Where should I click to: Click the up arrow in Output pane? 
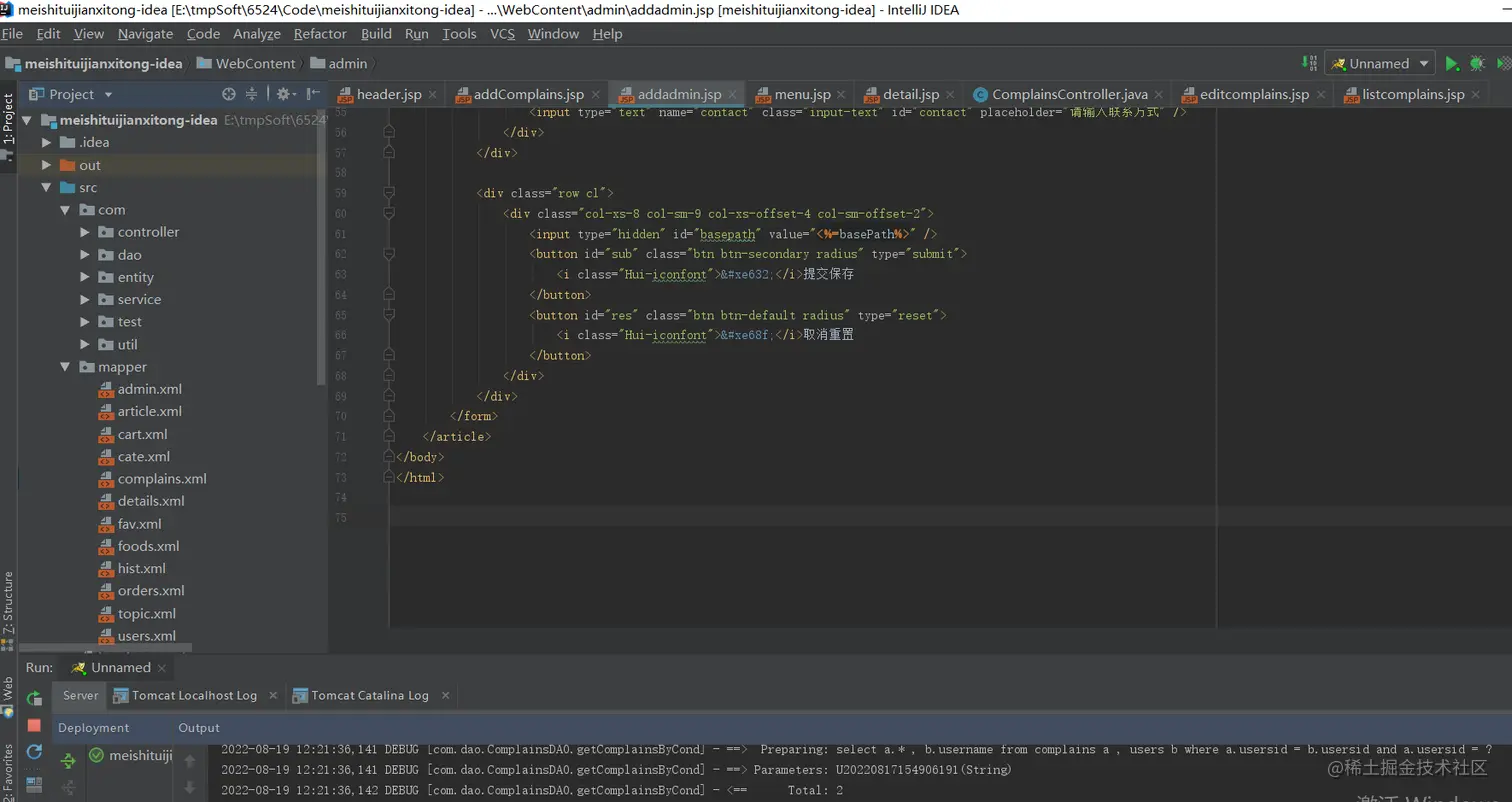tap(190, 761)
